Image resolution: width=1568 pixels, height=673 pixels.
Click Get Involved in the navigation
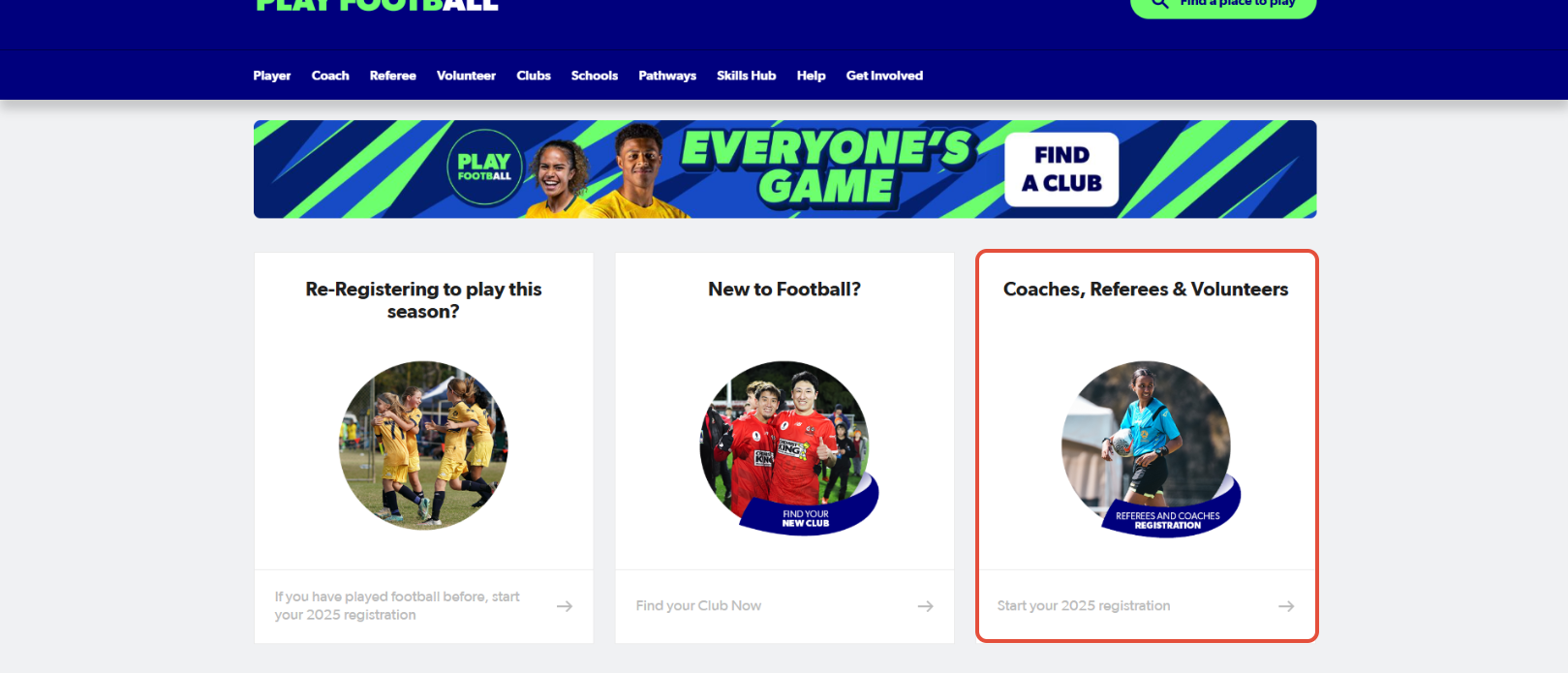pos(884,76)
